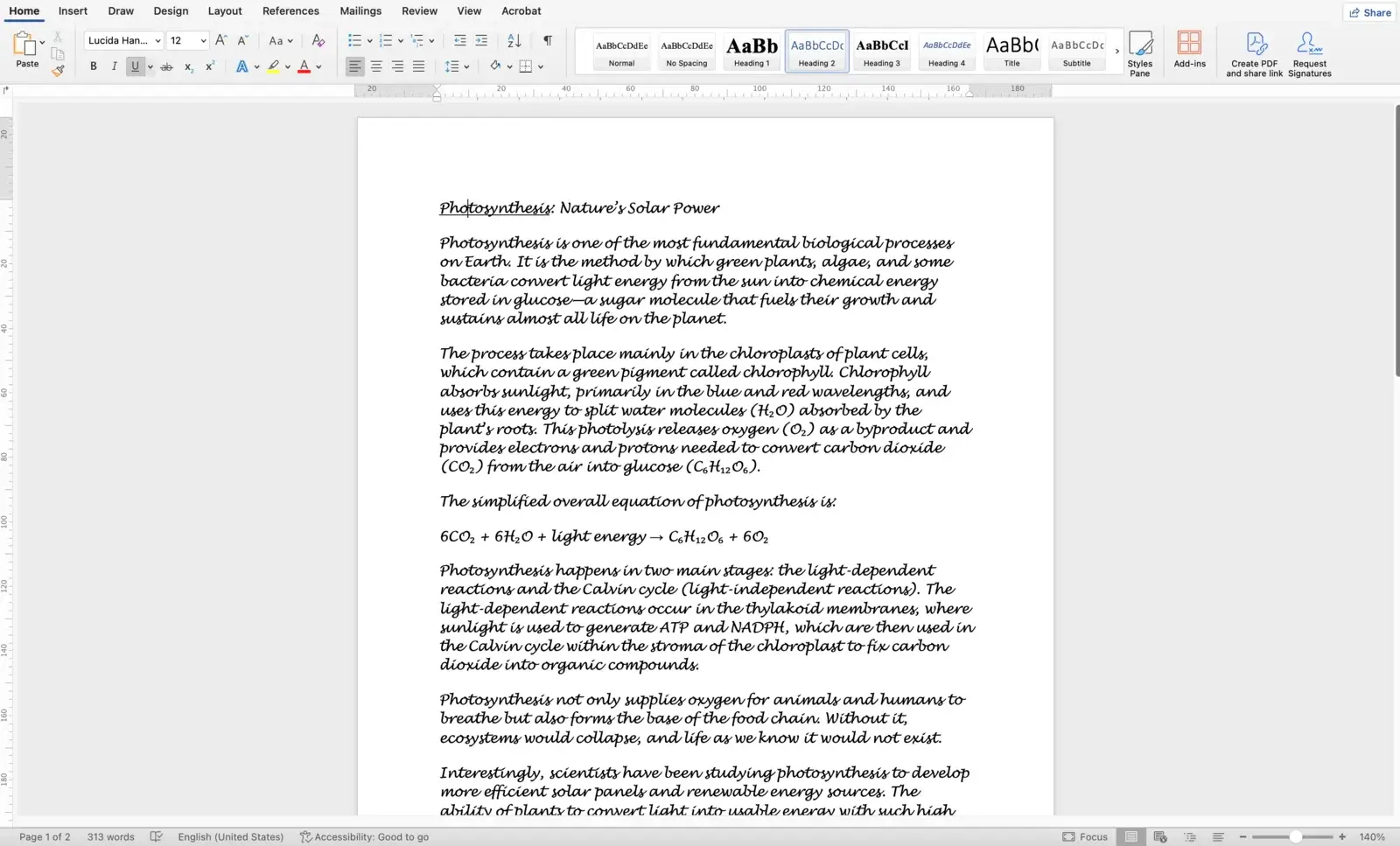Image resolution: width=1400 pixels, height=846 pixels.
Task: Decrease font size with the smaller A icon
Action: tap(243, 40)
